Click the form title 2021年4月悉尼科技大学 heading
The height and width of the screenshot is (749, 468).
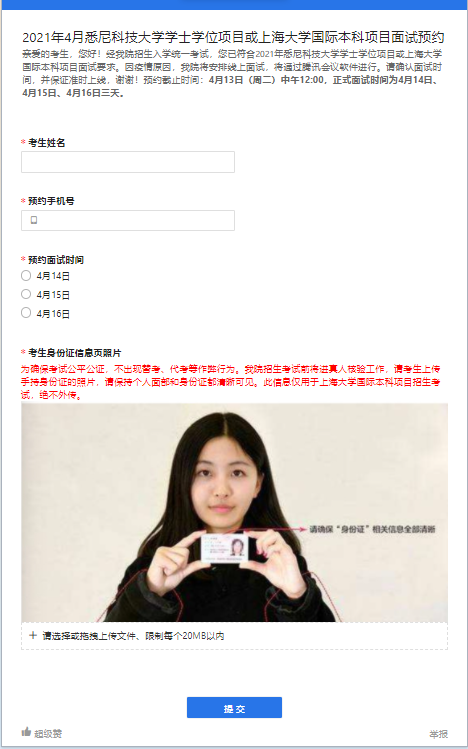click(x=233, y=37)
